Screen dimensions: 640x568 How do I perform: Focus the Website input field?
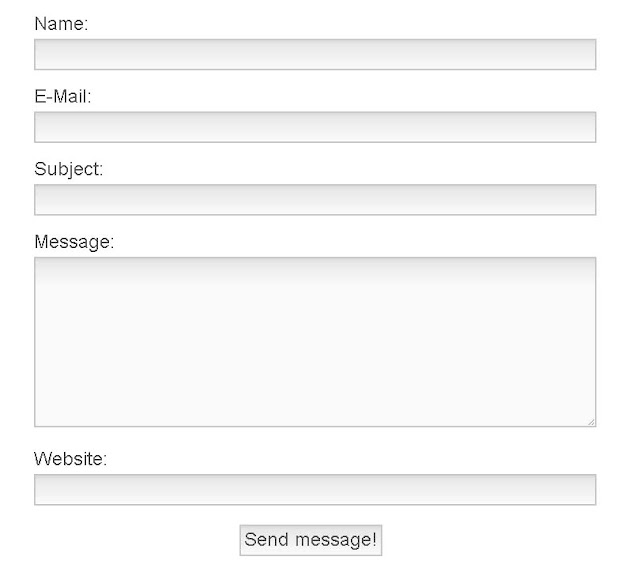tap(315, 490)
